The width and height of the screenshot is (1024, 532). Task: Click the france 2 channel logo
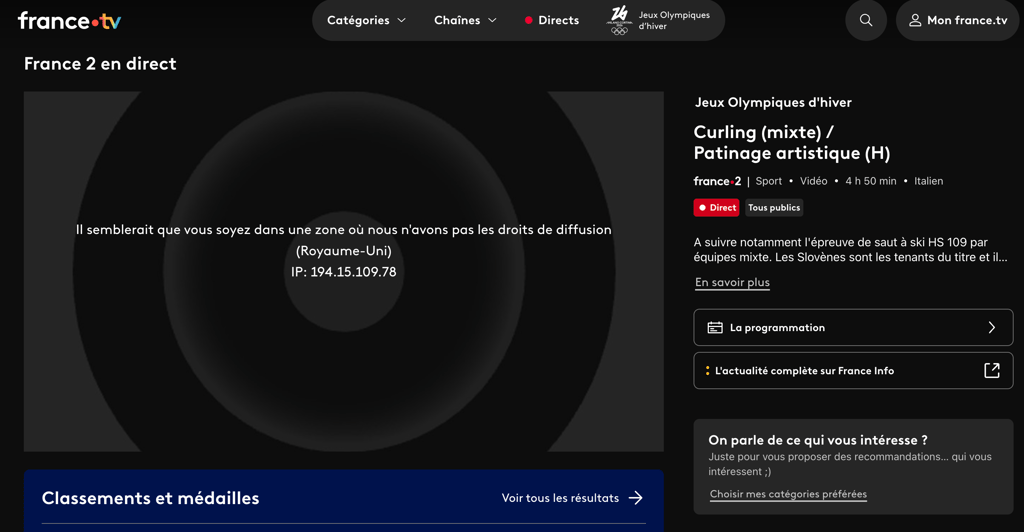coord(717,181)
